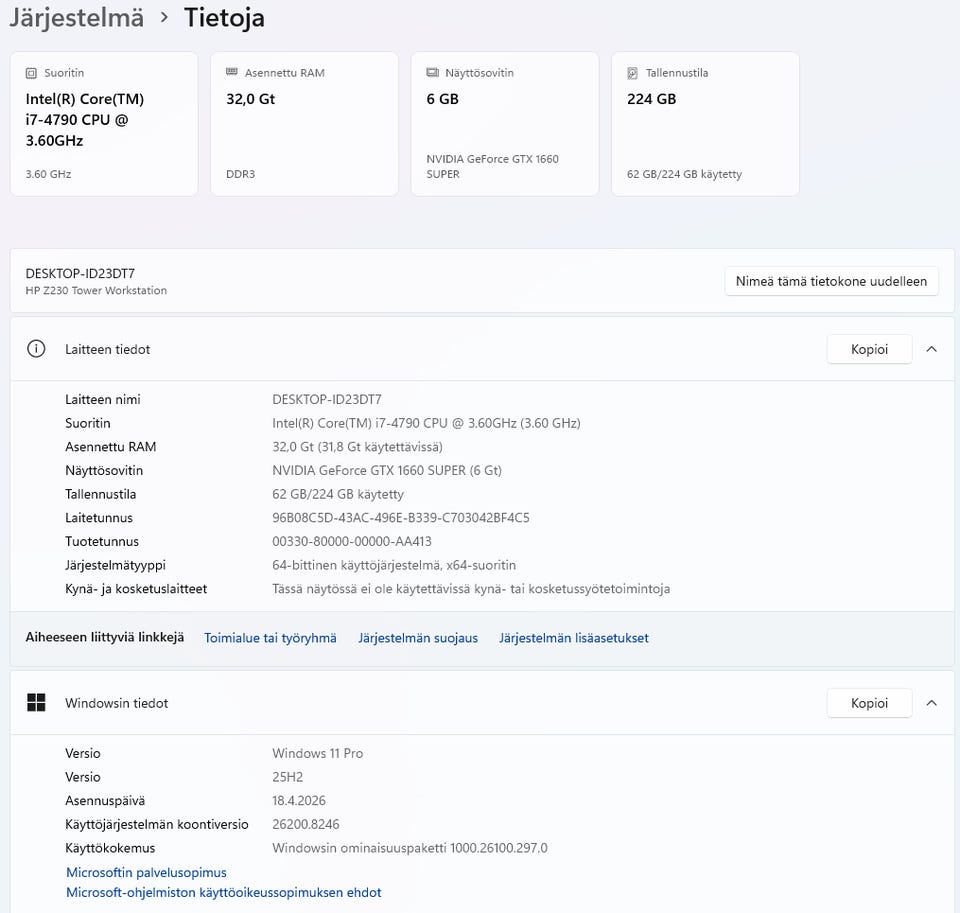Copy Windows info with Kopioi button
This screenshot has width=960, height=913.
pos(869,703)
